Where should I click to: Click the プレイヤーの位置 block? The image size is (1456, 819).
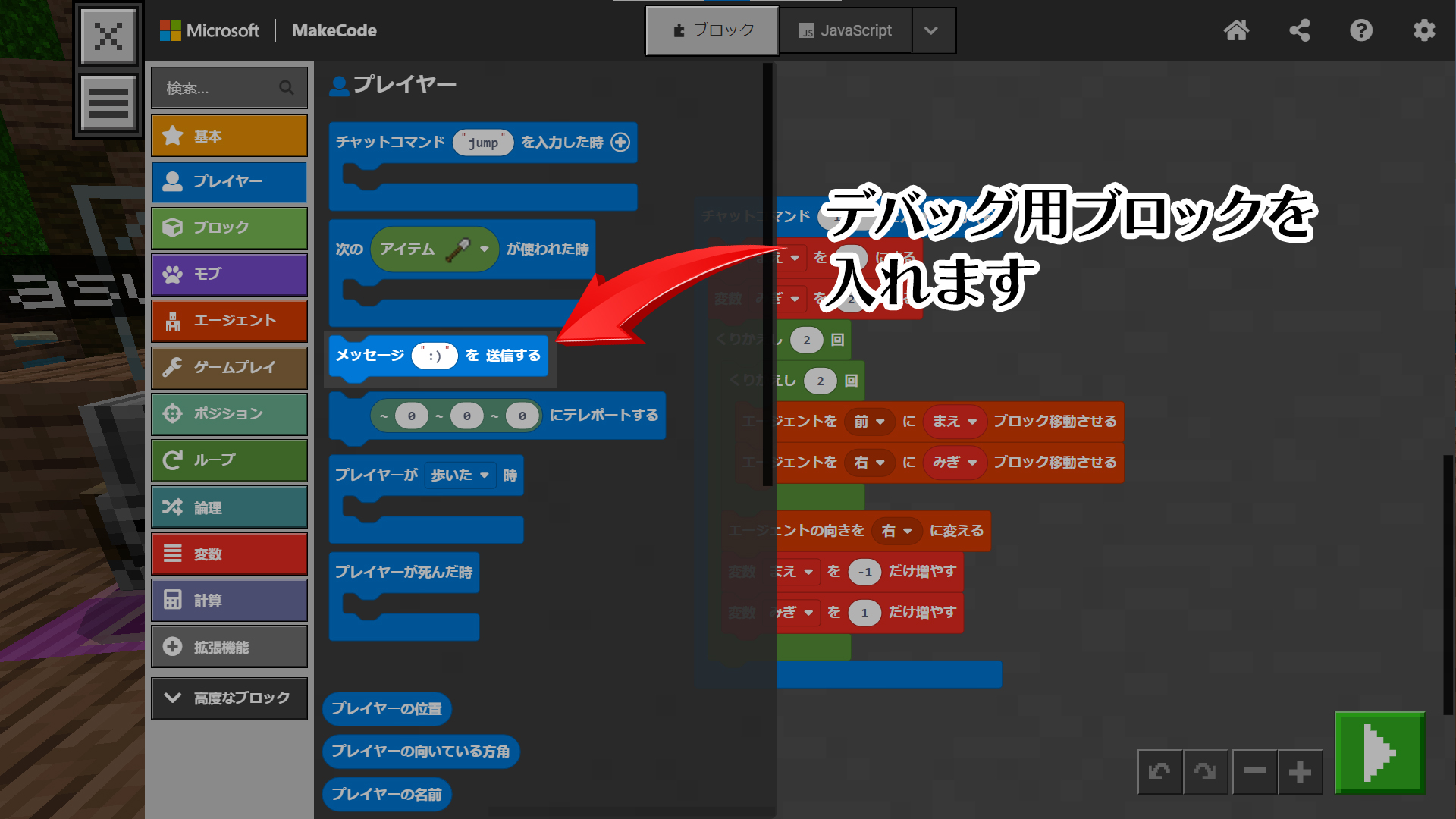point(387,709)
